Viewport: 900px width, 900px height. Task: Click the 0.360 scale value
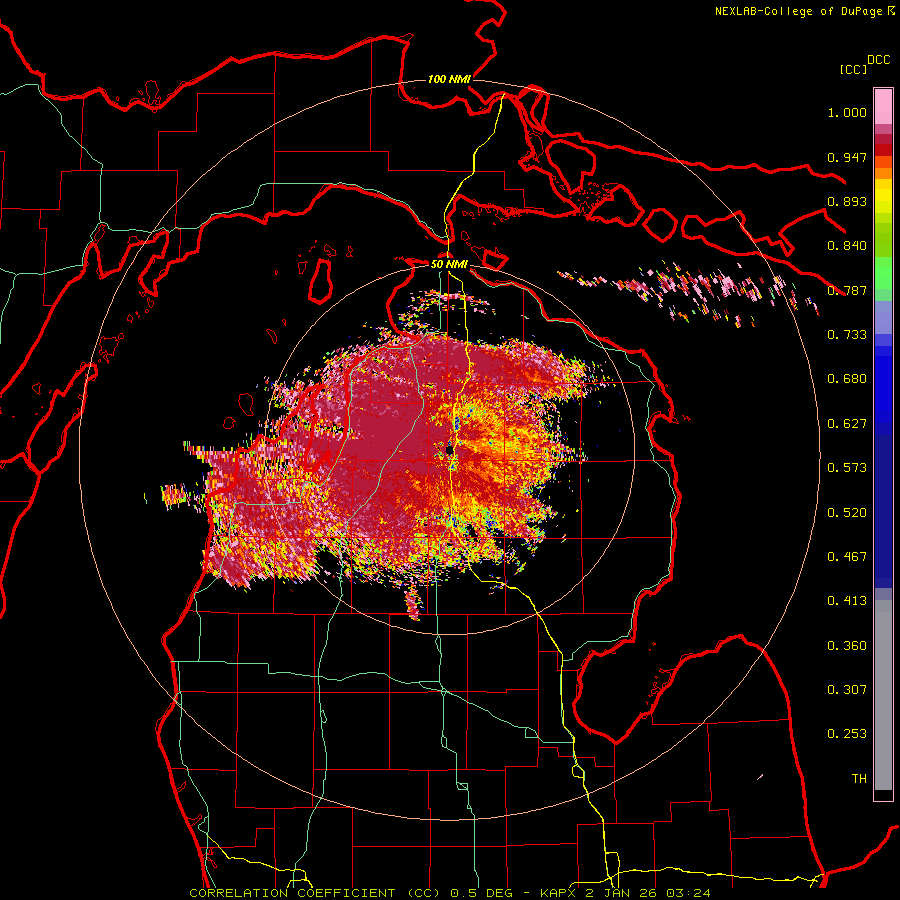(847, 646)
